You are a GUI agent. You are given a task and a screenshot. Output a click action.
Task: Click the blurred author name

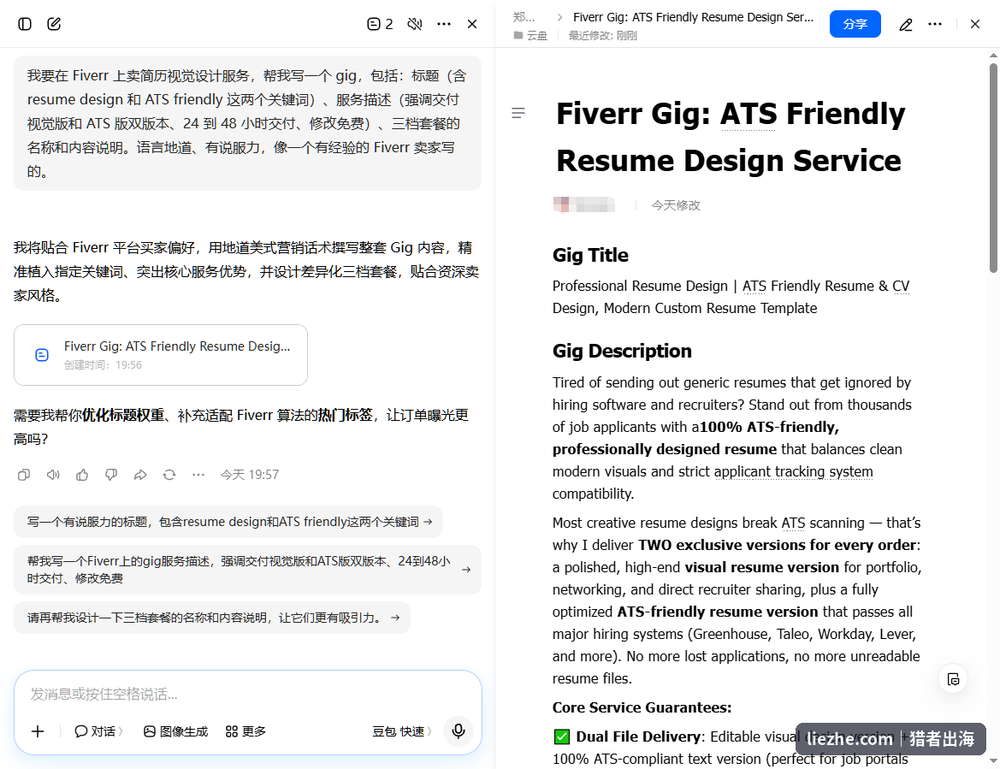point(584,205)
